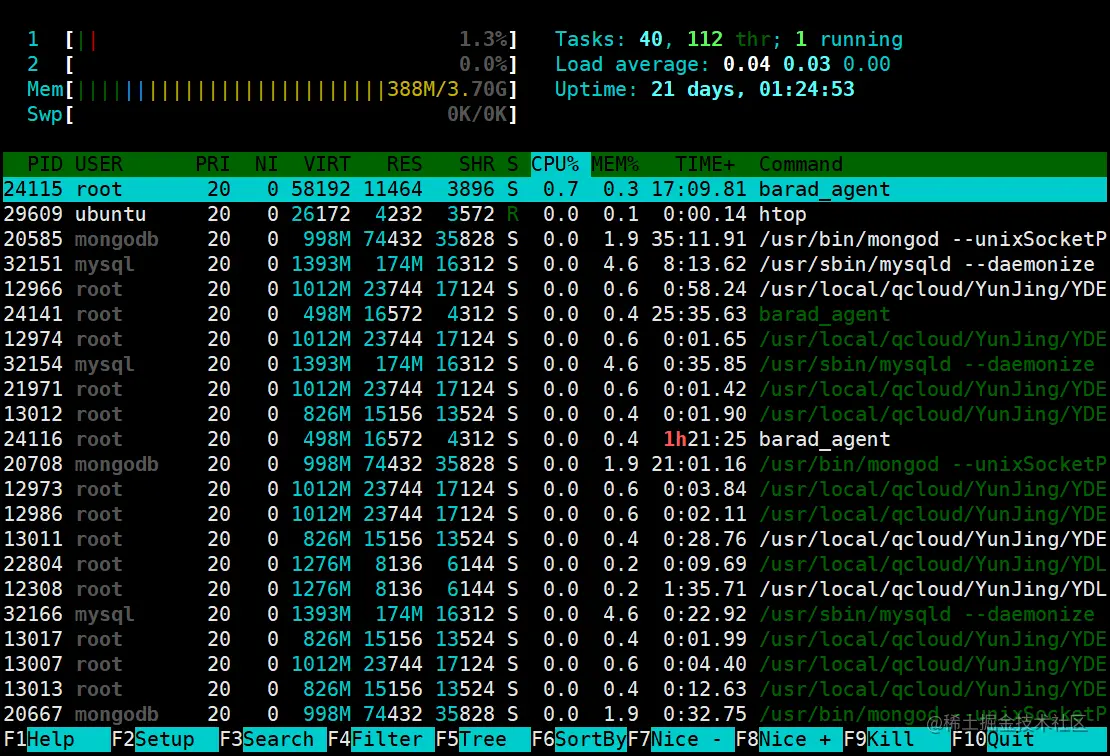The width and height of the screenshot is (1110, 756).
Task: Select barad_agent row PID 24116
Action: coord(555,439)
